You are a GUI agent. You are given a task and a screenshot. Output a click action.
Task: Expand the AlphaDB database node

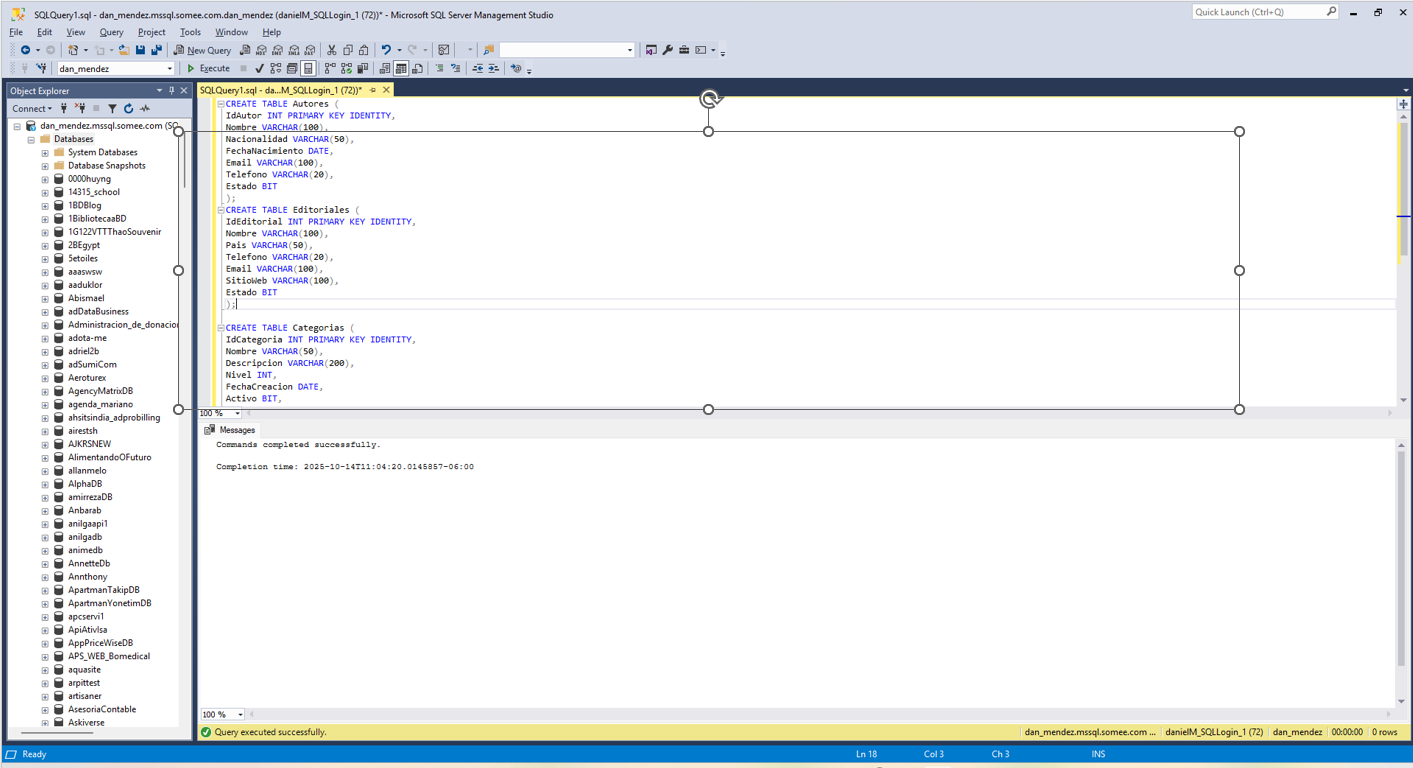point(45,484)
